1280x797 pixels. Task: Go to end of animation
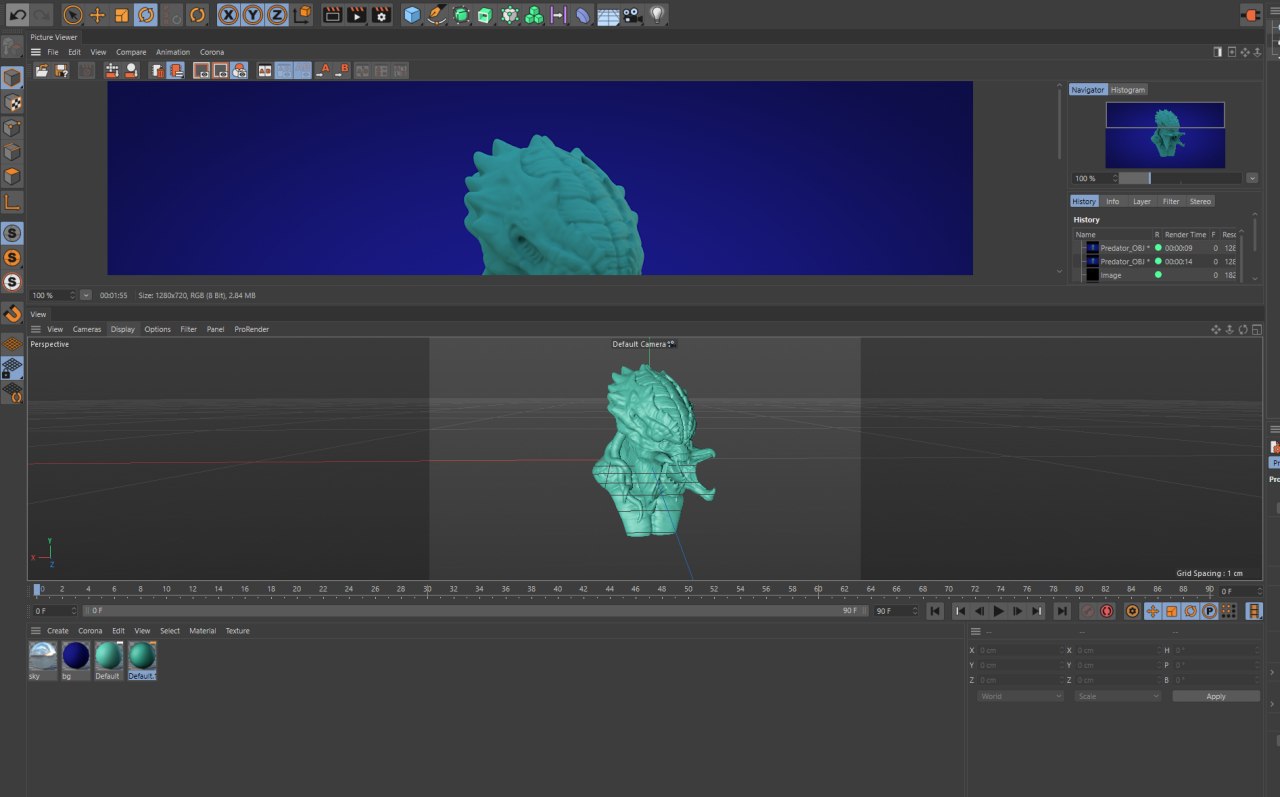(1062, 611)
